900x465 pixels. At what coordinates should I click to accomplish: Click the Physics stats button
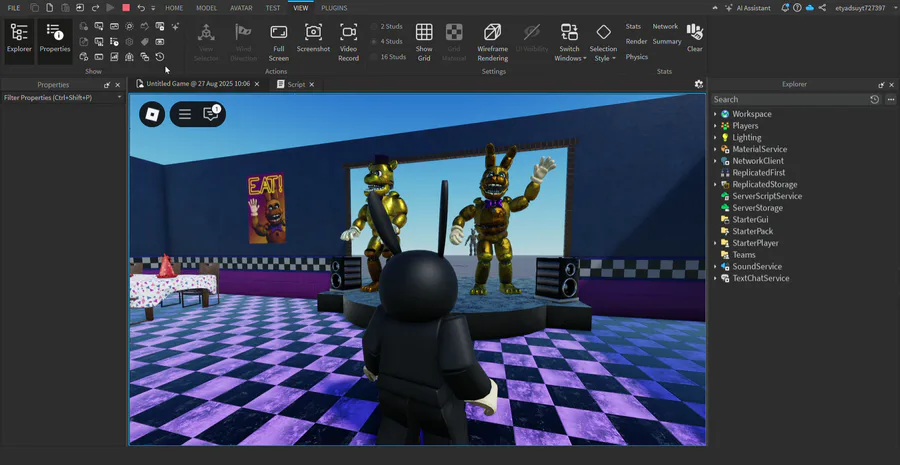pyautogui.click(x=637, y=57)
